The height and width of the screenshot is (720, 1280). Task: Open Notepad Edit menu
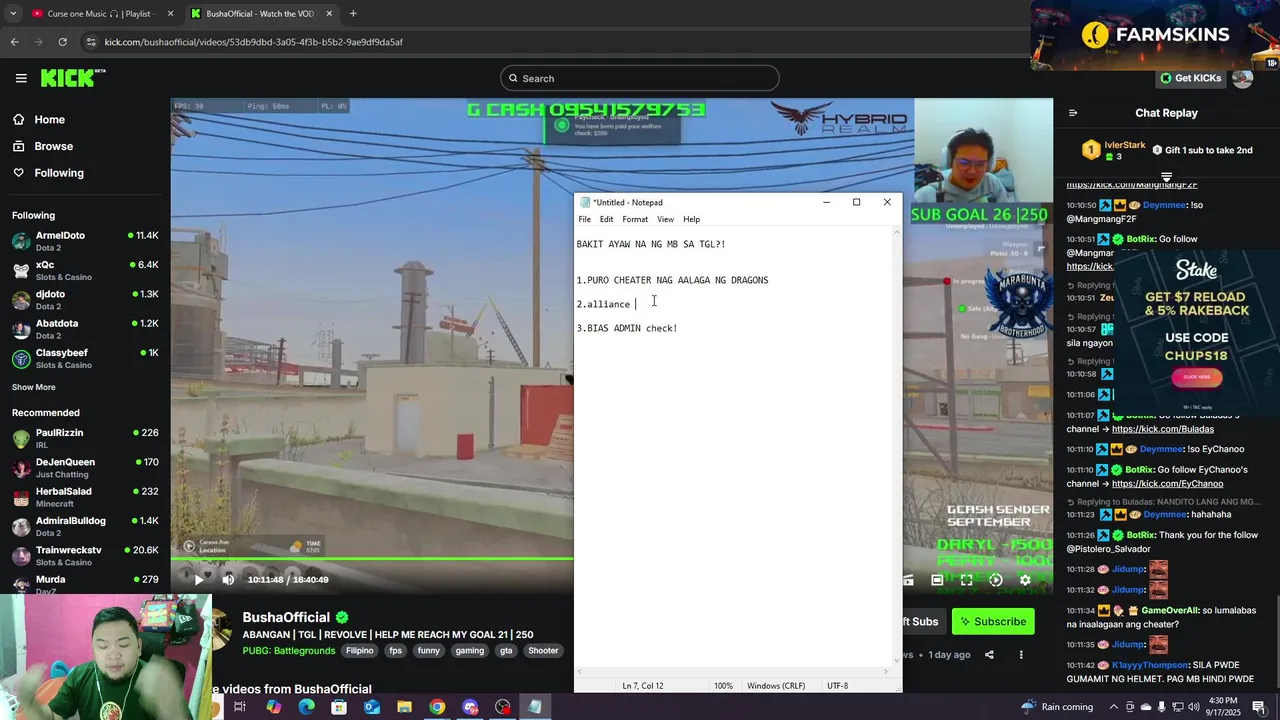[606, 219]
